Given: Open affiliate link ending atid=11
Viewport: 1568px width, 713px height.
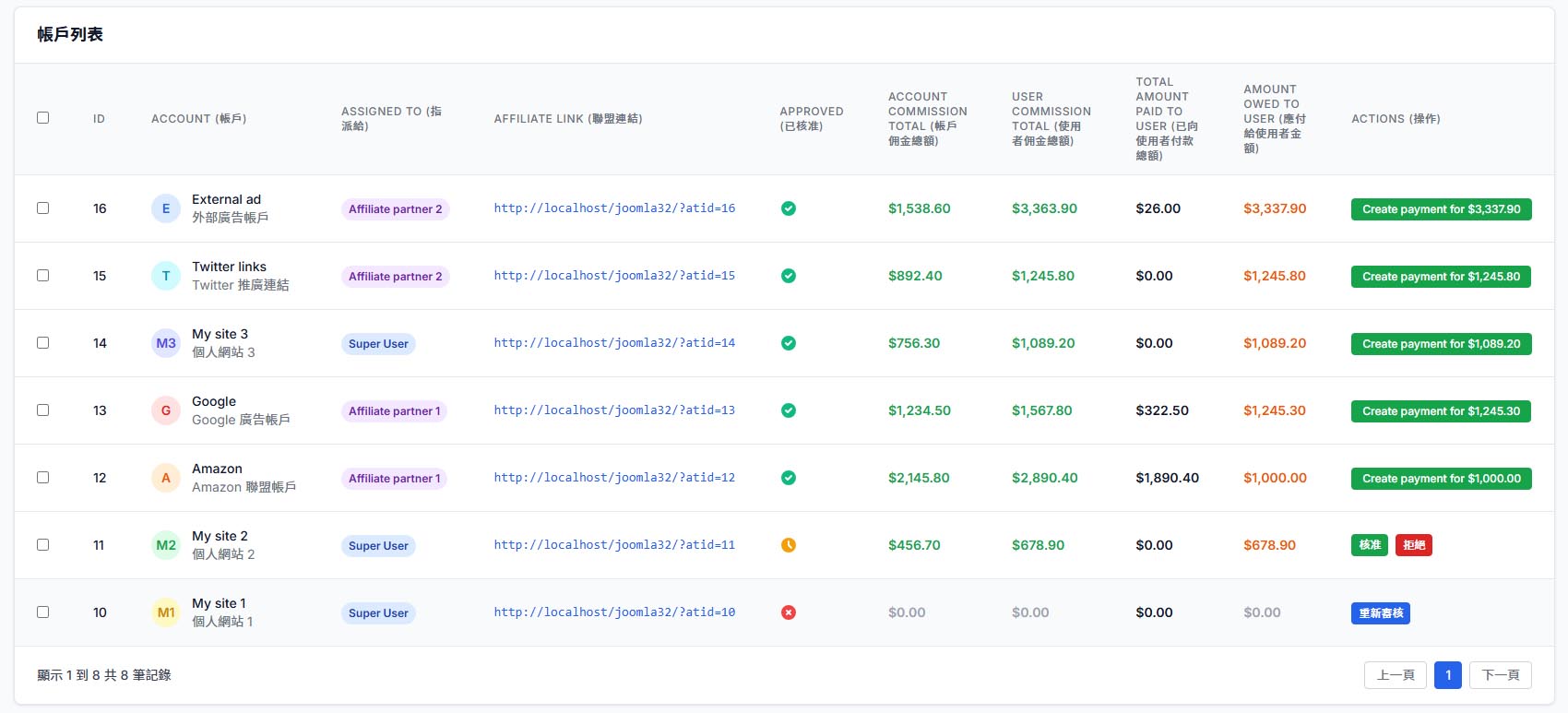Looking at the screenshot, I should (614, 545).
